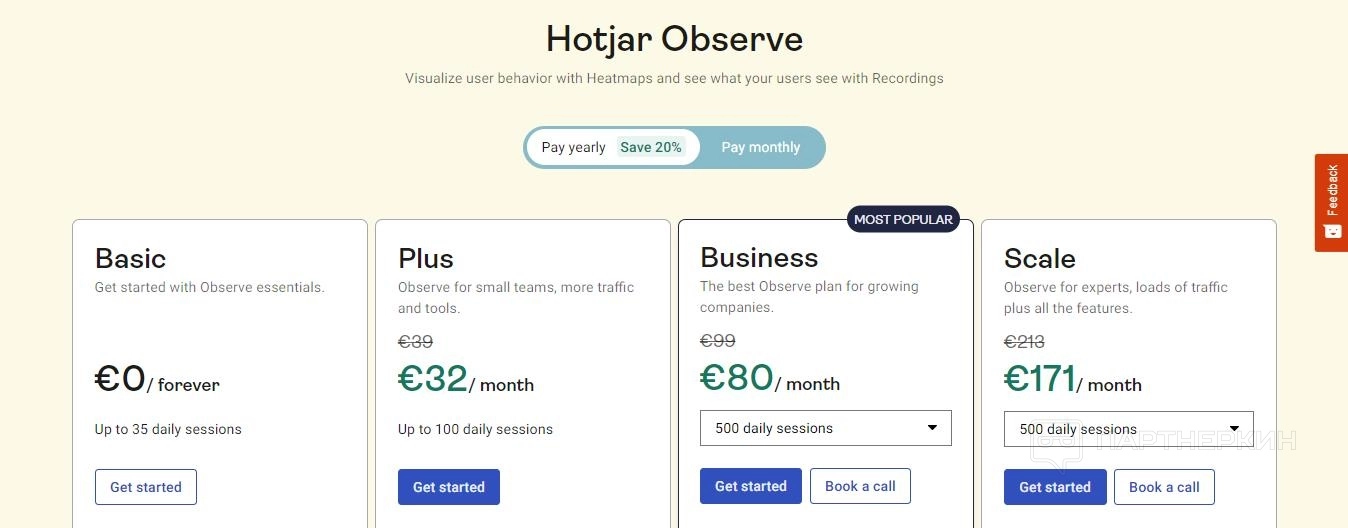Click the Scale plan €171 price

(1040, 379)
